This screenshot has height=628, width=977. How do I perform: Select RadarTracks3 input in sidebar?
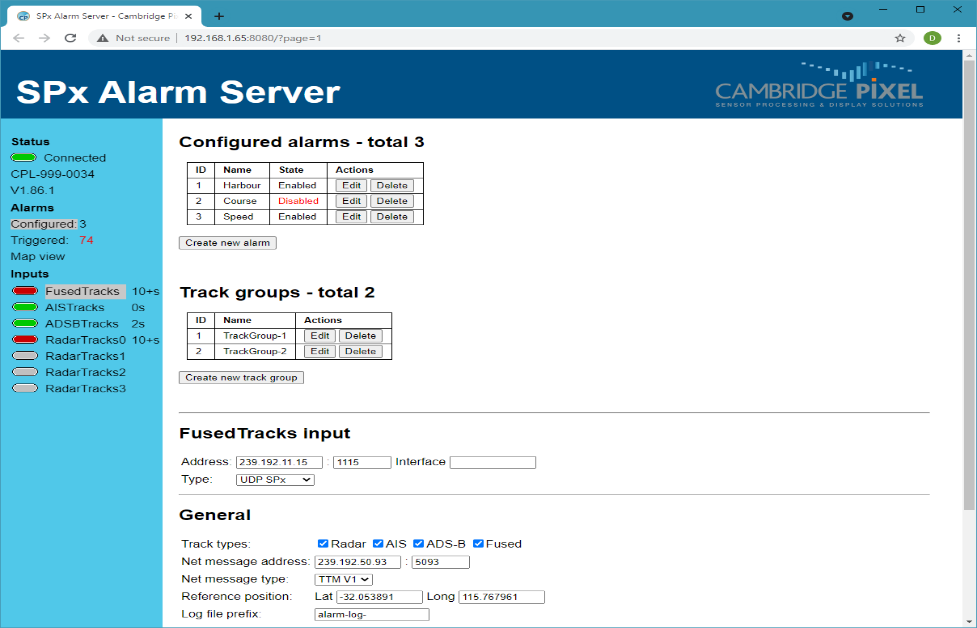coord(85,388)
